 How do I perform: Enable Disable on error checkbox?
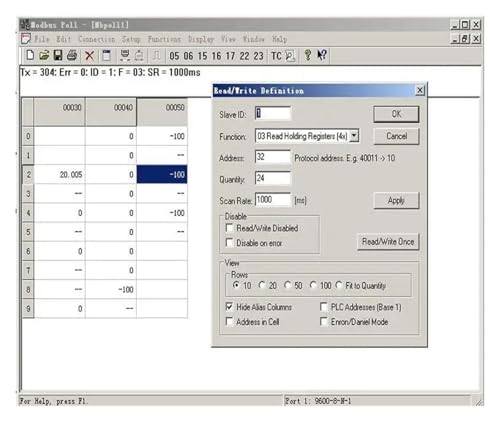pos(229,243)
